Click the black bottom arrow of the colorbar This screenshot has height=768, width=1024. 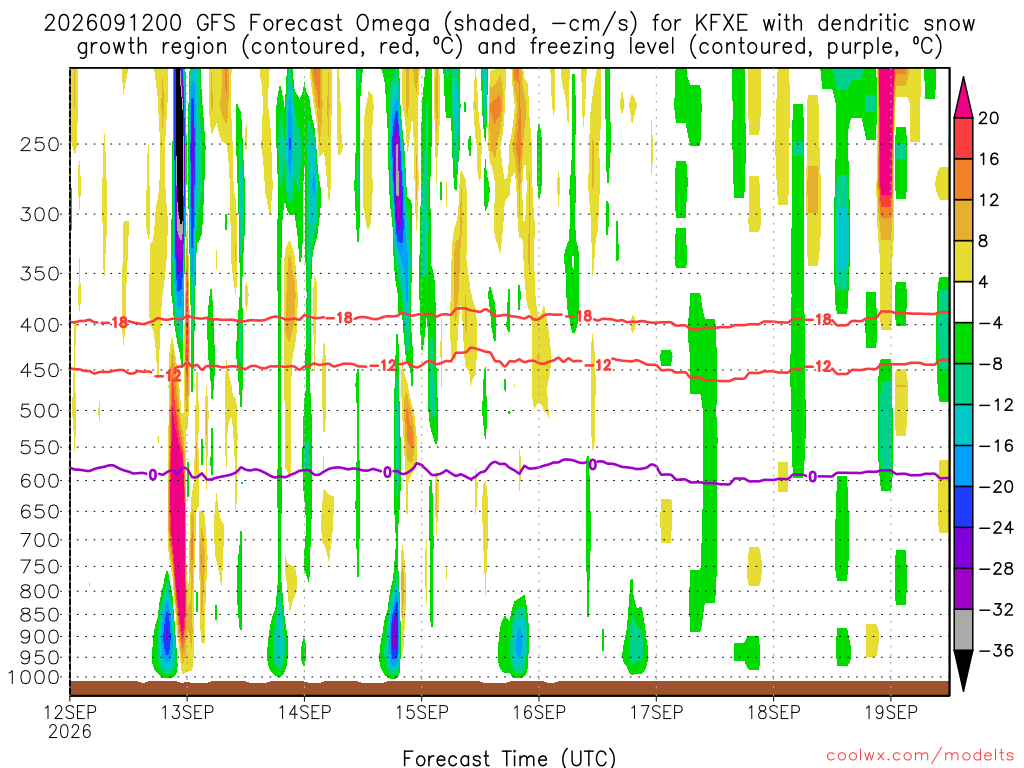tap(963, 670)
